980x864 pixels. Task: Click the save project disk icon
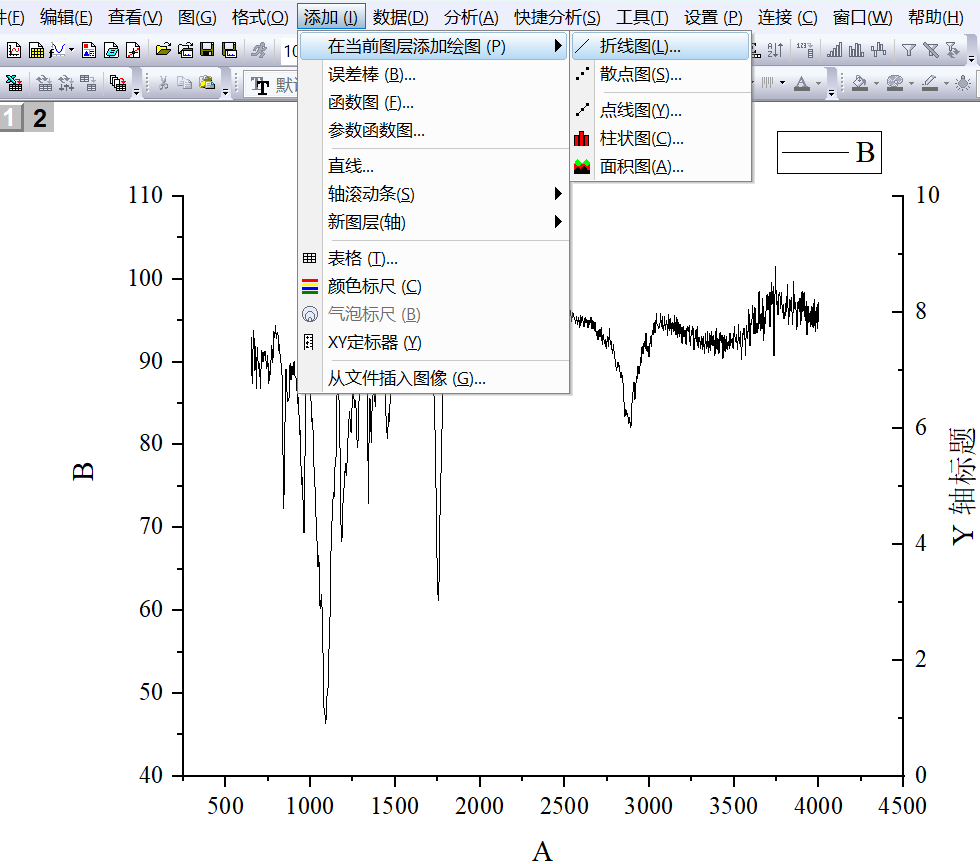coord(207,50)
